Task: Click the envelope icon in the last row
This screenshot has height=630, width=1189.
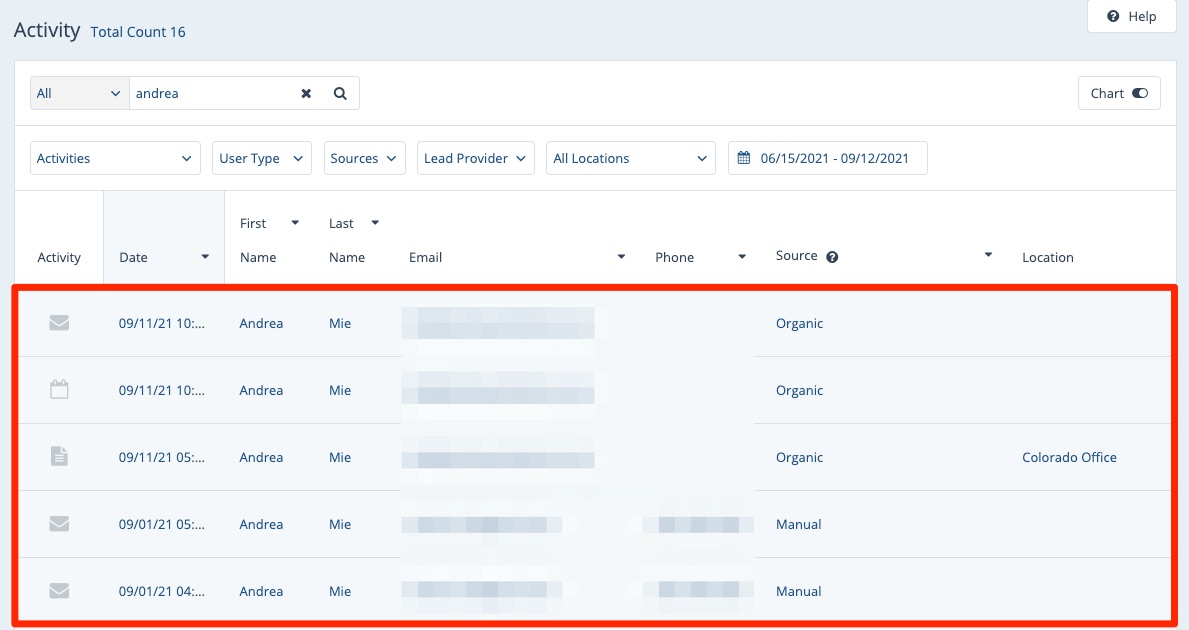Action: point(59,591)
